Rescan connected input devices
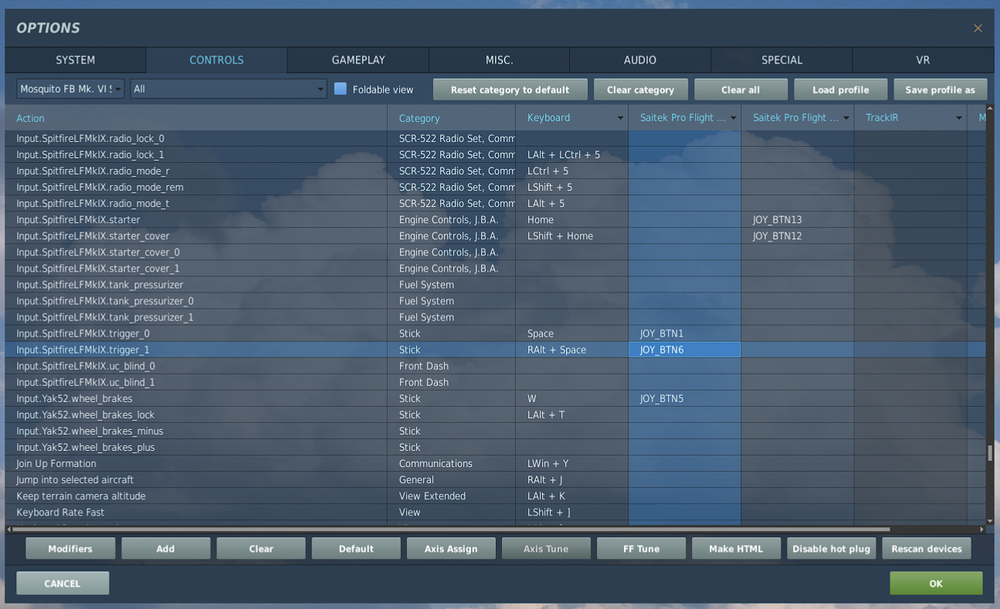Viewport: 1000px width, 609px height. [x=925, y=548]
